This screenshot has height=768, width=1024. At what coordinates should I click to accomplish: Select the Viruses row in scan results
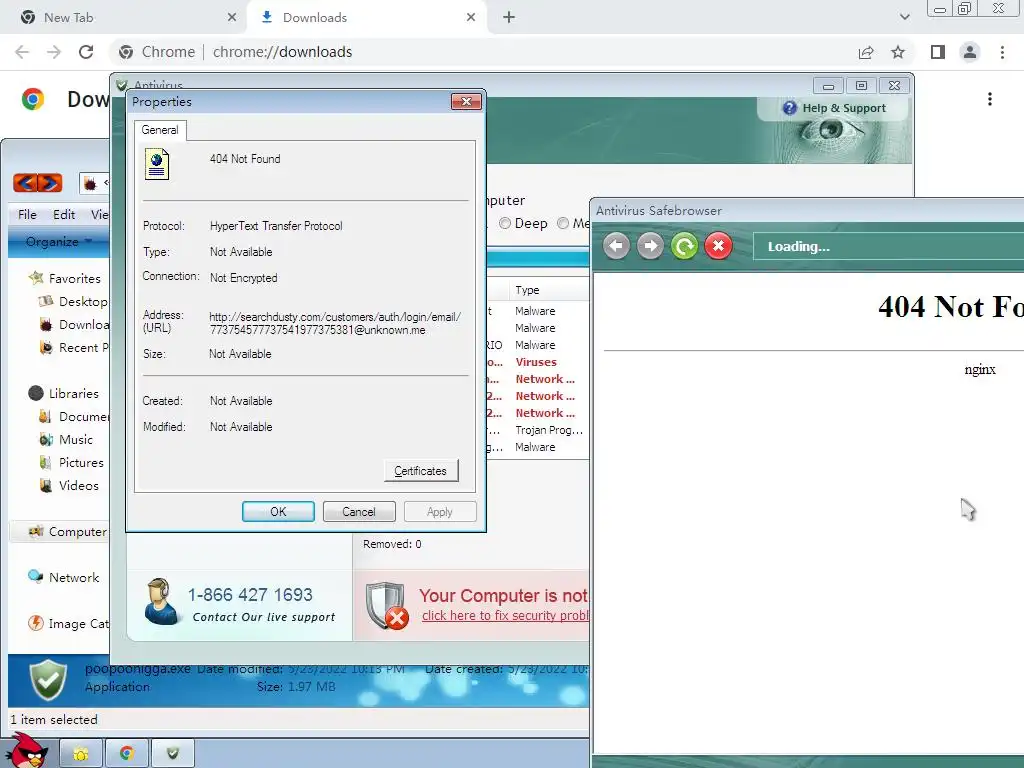(x=537, y=362)
